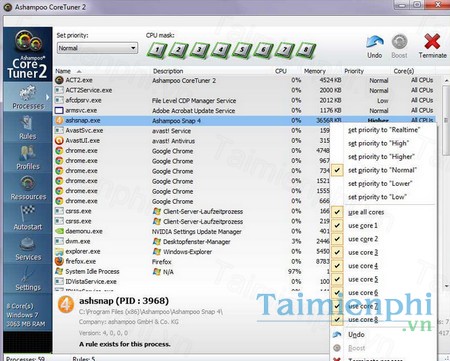Select the daemonu.exe process row
450x361 pixels.
click(x=192, y=231)
